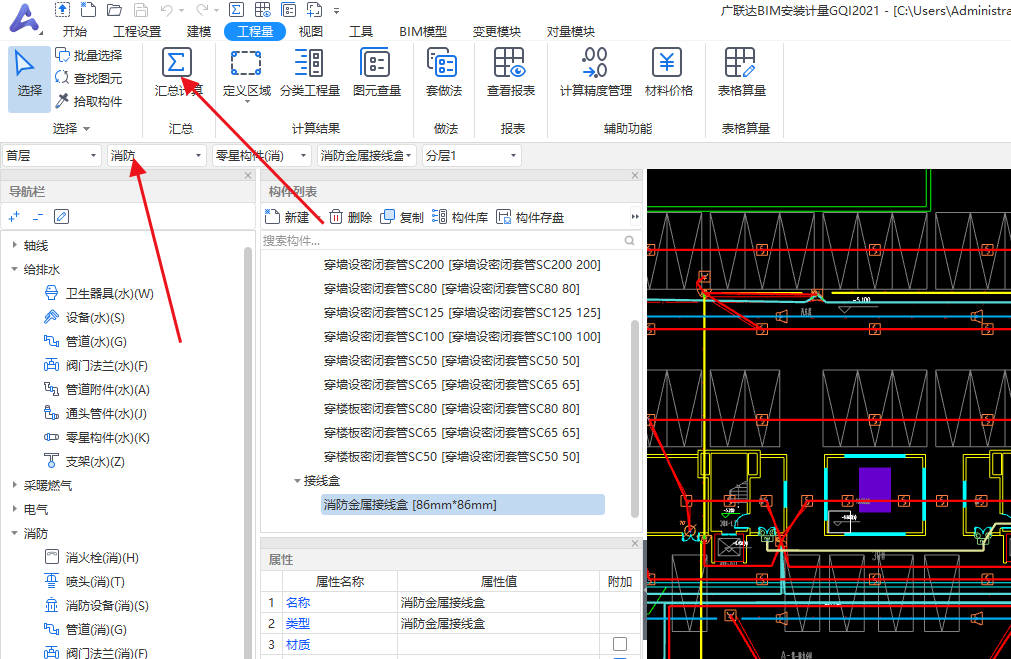The width and height of the screenshot is (1011, 659).
Task: Open the 定义区域 tool
Action: [246, 65]
